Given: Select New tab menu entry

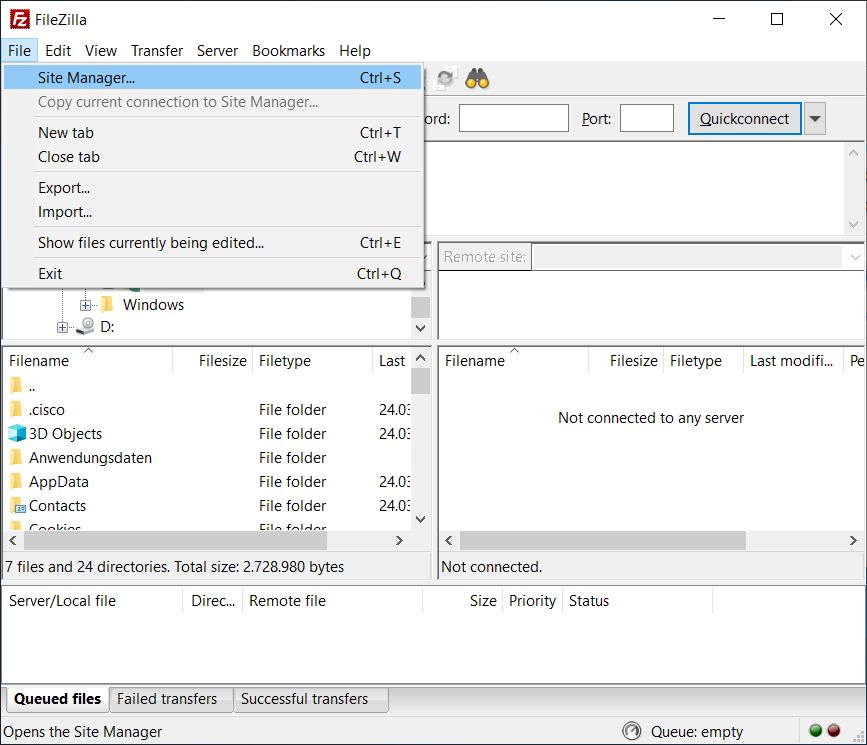Looking at the screenshot, I should click(x=213, y=133).
